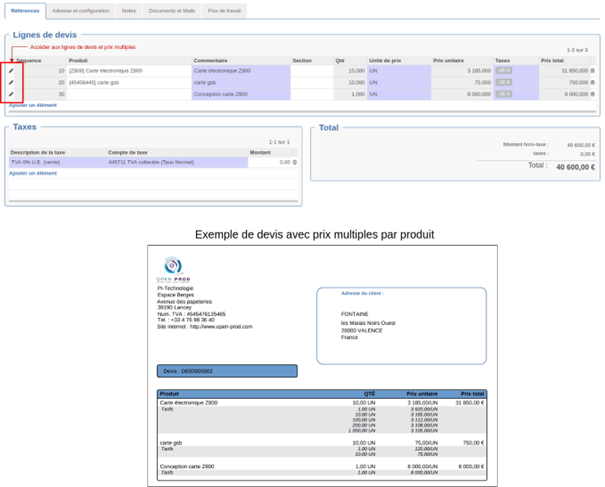This screenshot has height=487, width=605.
Task: Click sequence value 10
Action: point(61,71)
